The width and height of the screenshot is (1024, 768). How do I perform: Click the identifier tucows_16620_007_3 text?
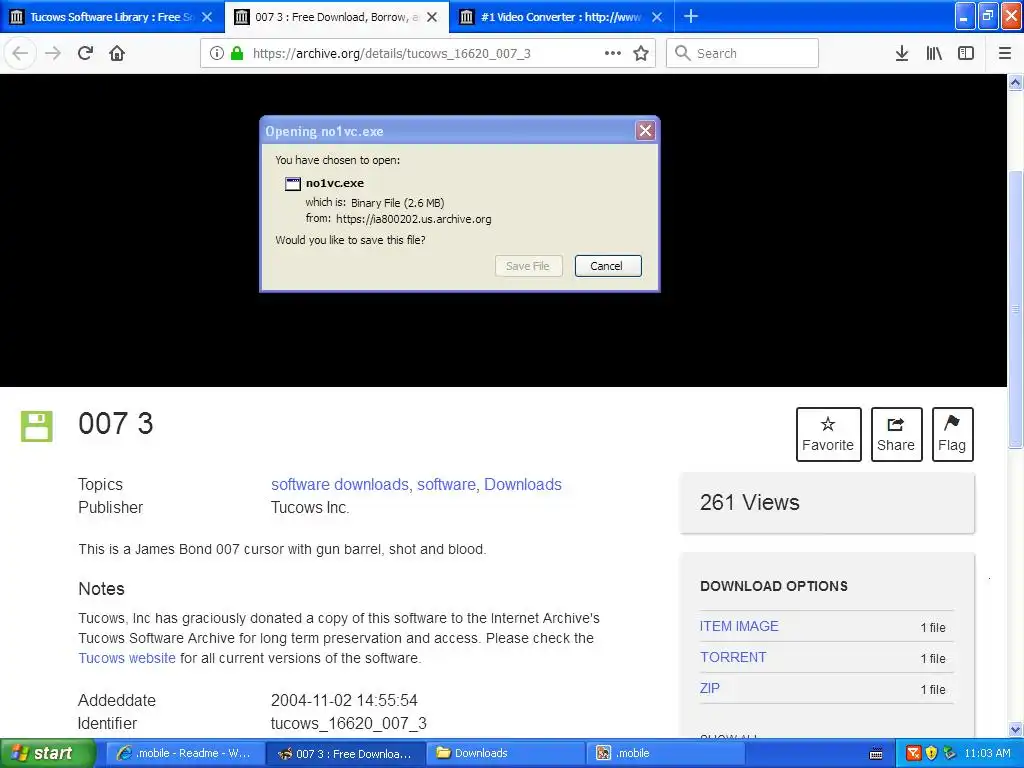click(x=349, y=724)
